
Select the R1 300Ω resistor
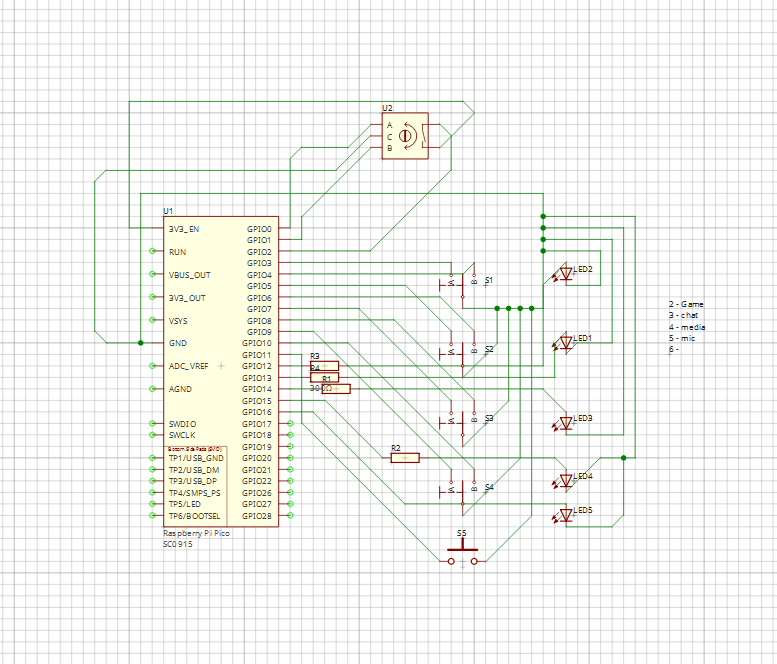coord(335,389)
